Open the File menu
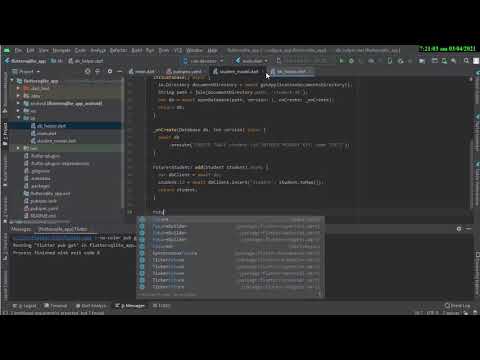 click(18, 50)
